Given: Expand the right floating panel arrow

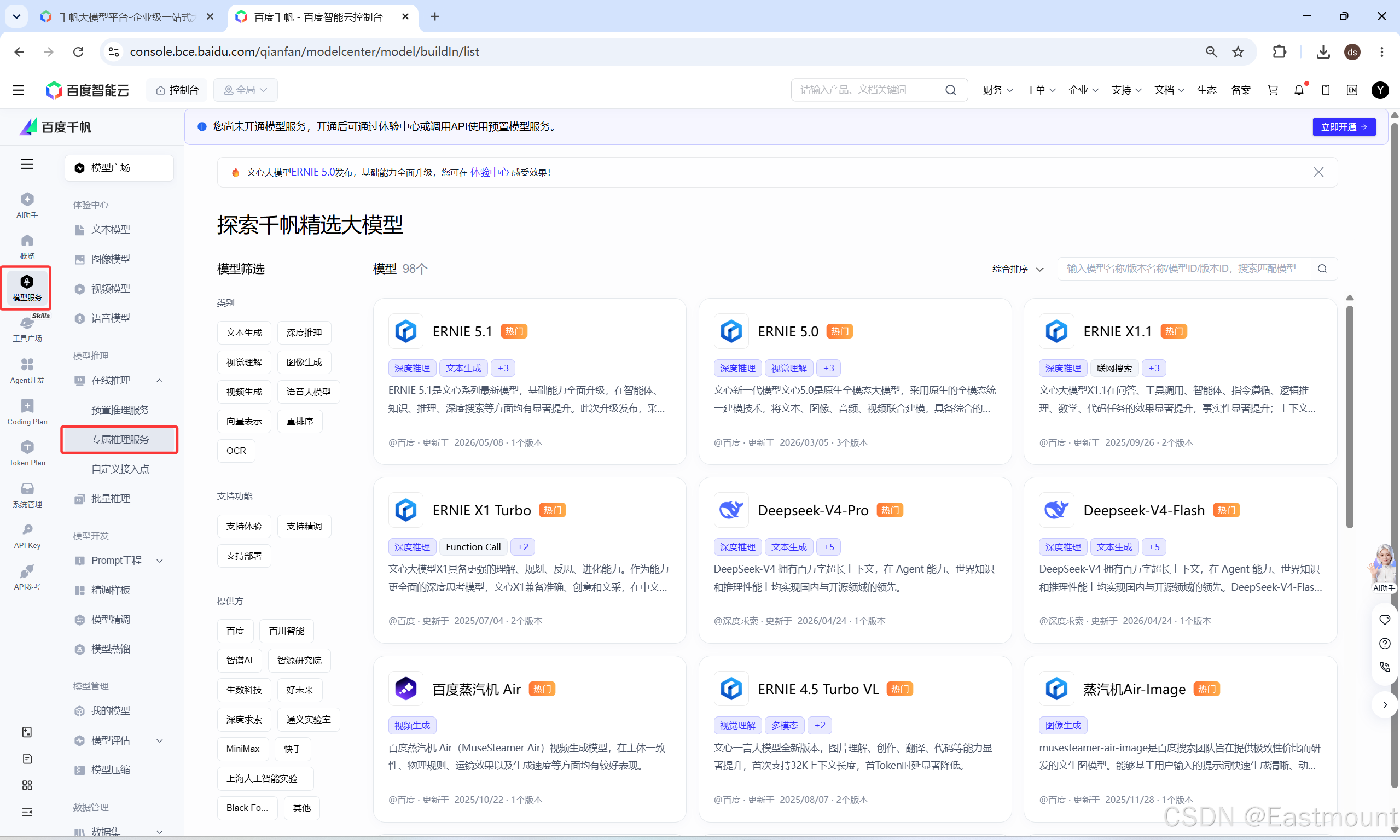Looking at the screenshot, I should (1384, 705).
